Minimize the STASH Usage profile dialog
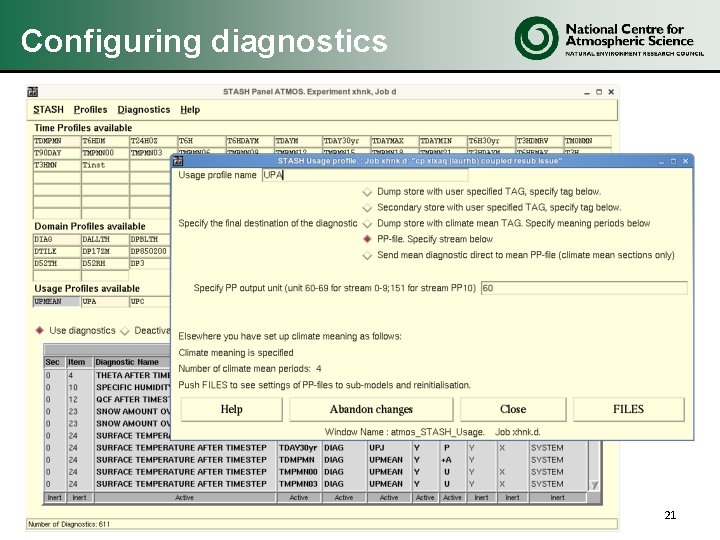Viewport: 720px width, 540px height. 661,162
